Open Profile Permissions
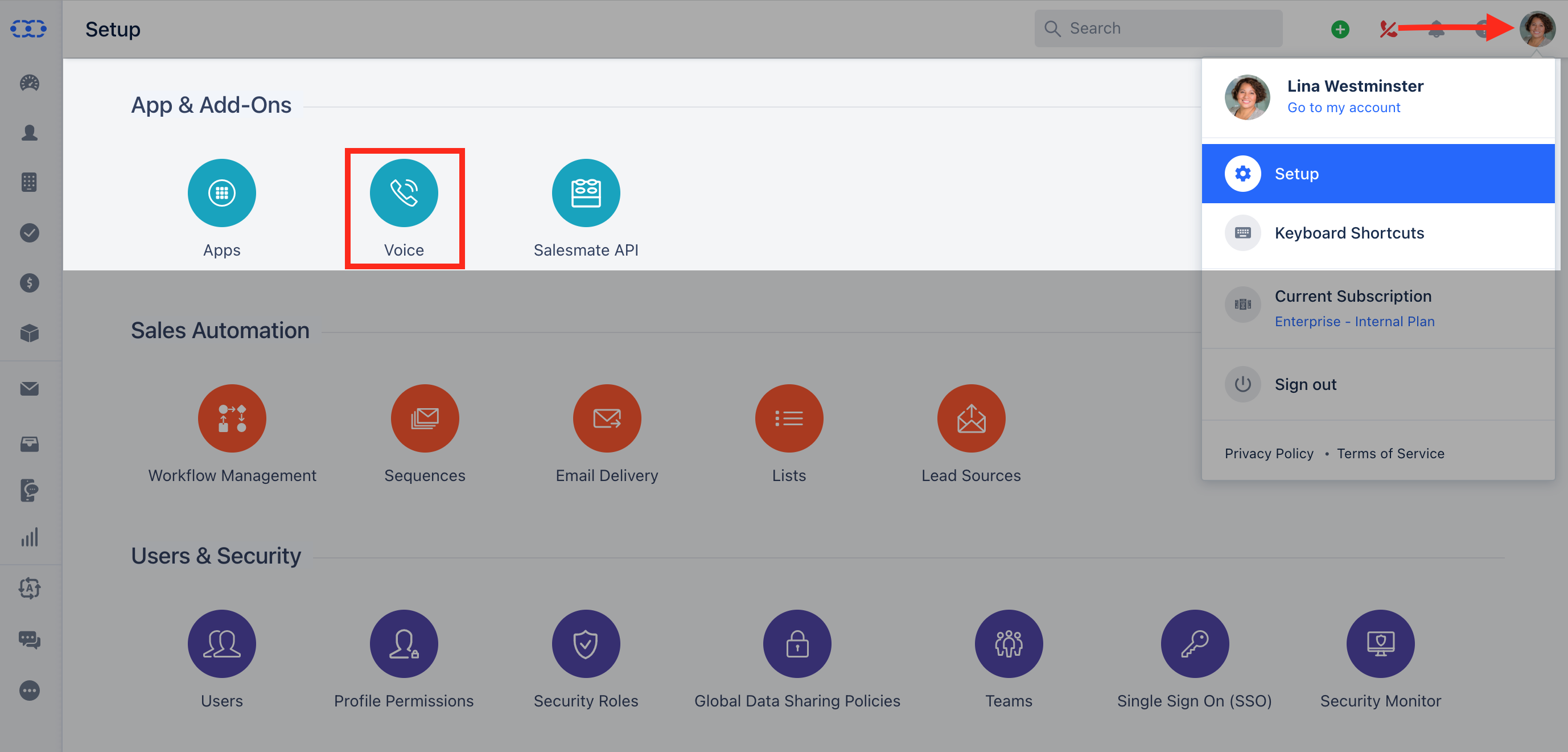The image size is (1568, 752). tap(404, 644)
